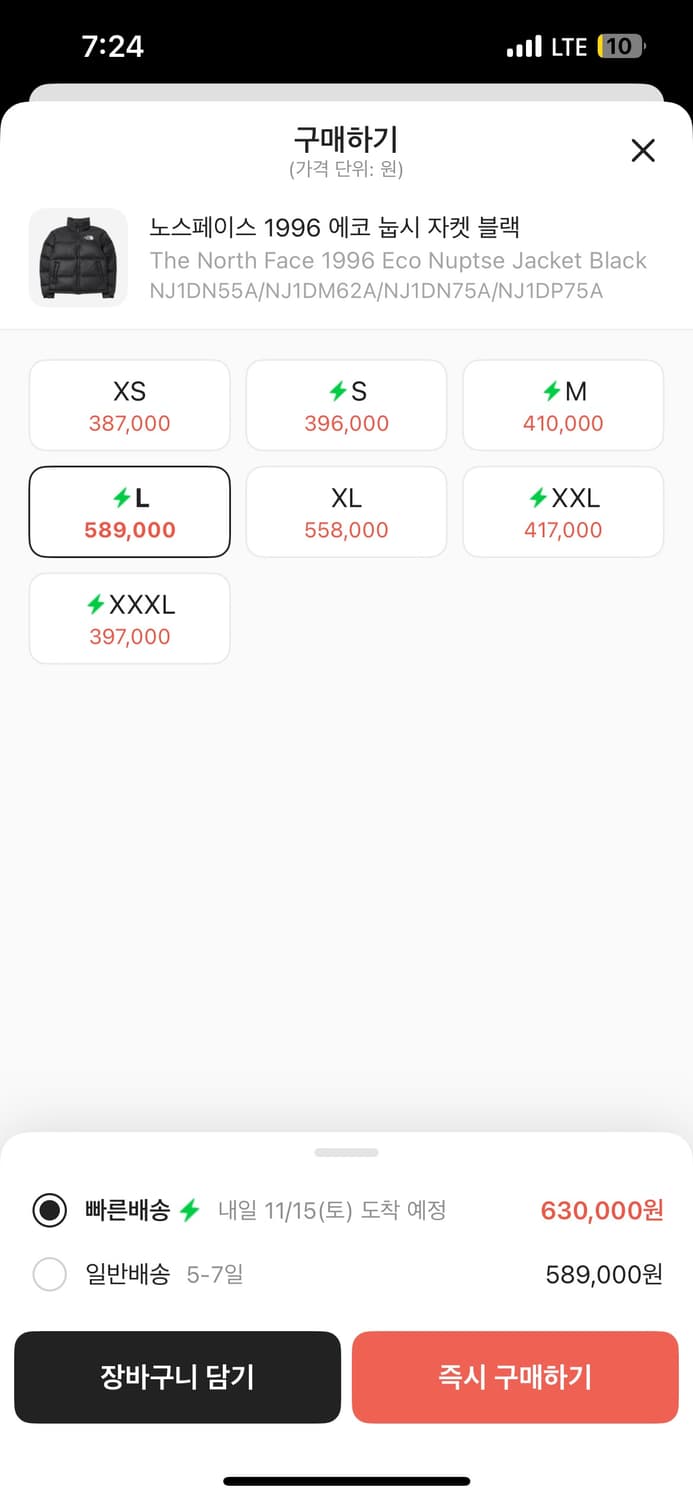Tap the lightning bolt icon on size XXXL
Viewport: 693px width, 1500px height.
(x=96, y=604)
